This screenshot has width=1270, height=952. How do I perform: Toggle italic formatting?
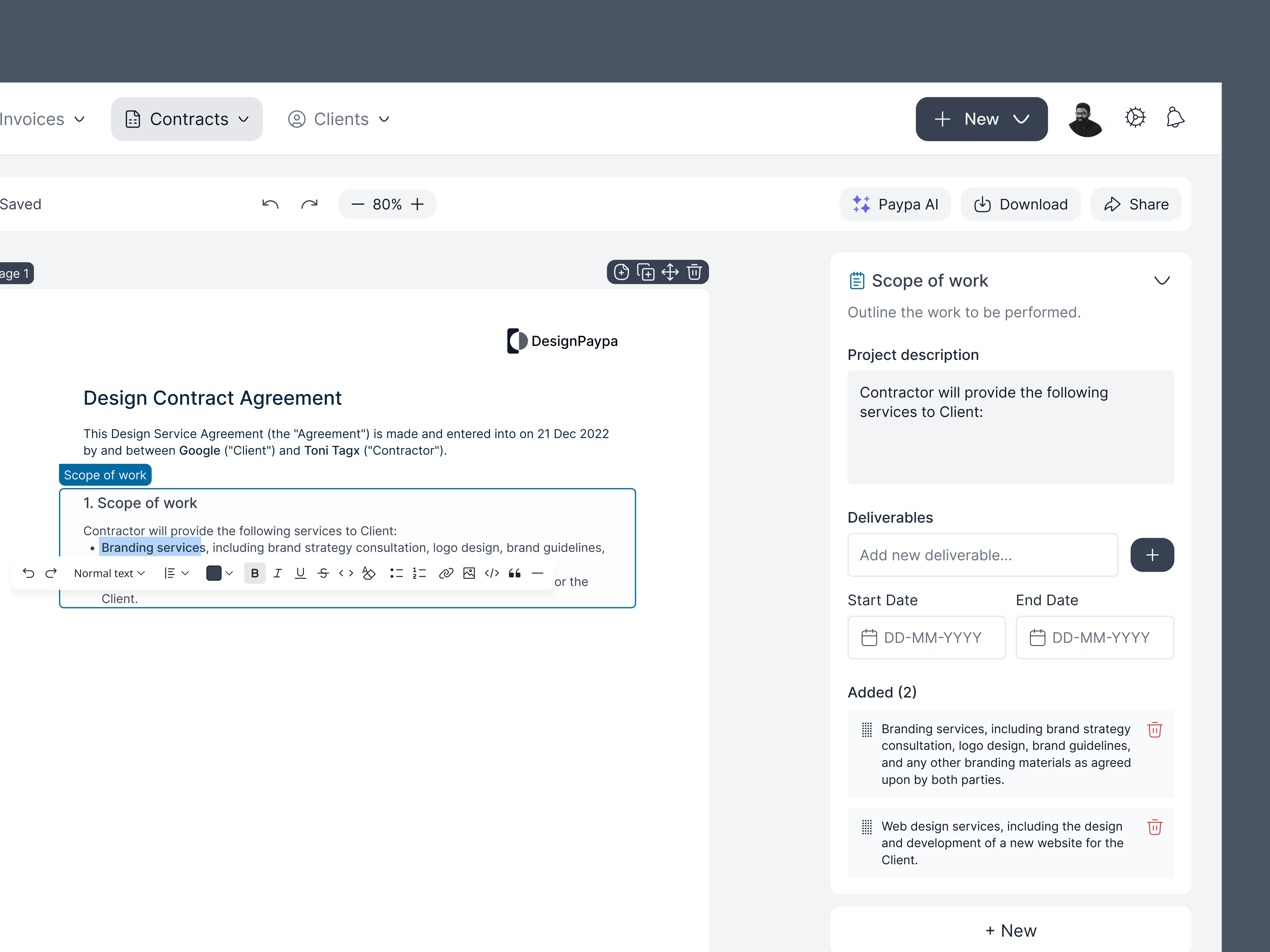(x=278, y=573)
